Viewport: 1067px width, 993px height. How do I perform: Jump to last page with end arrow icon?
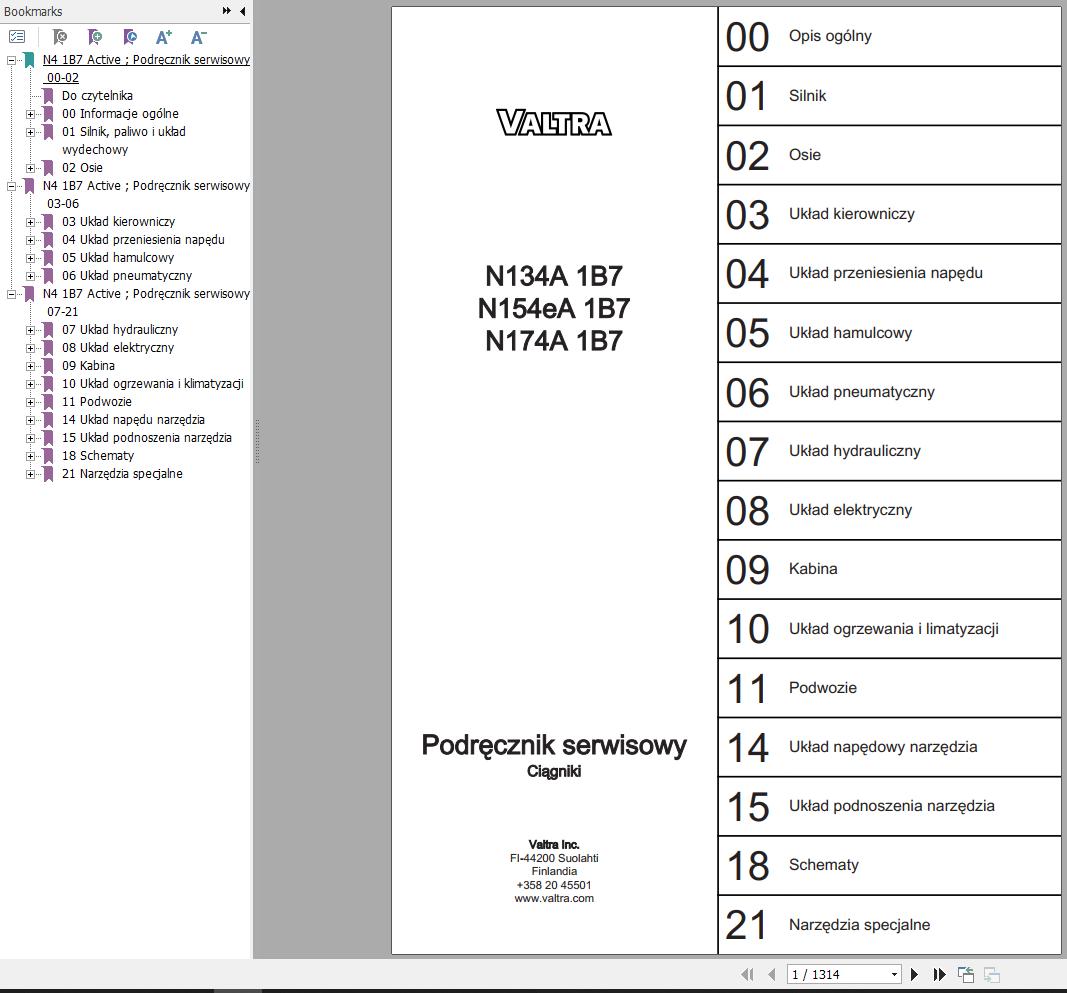pos(938,973)
